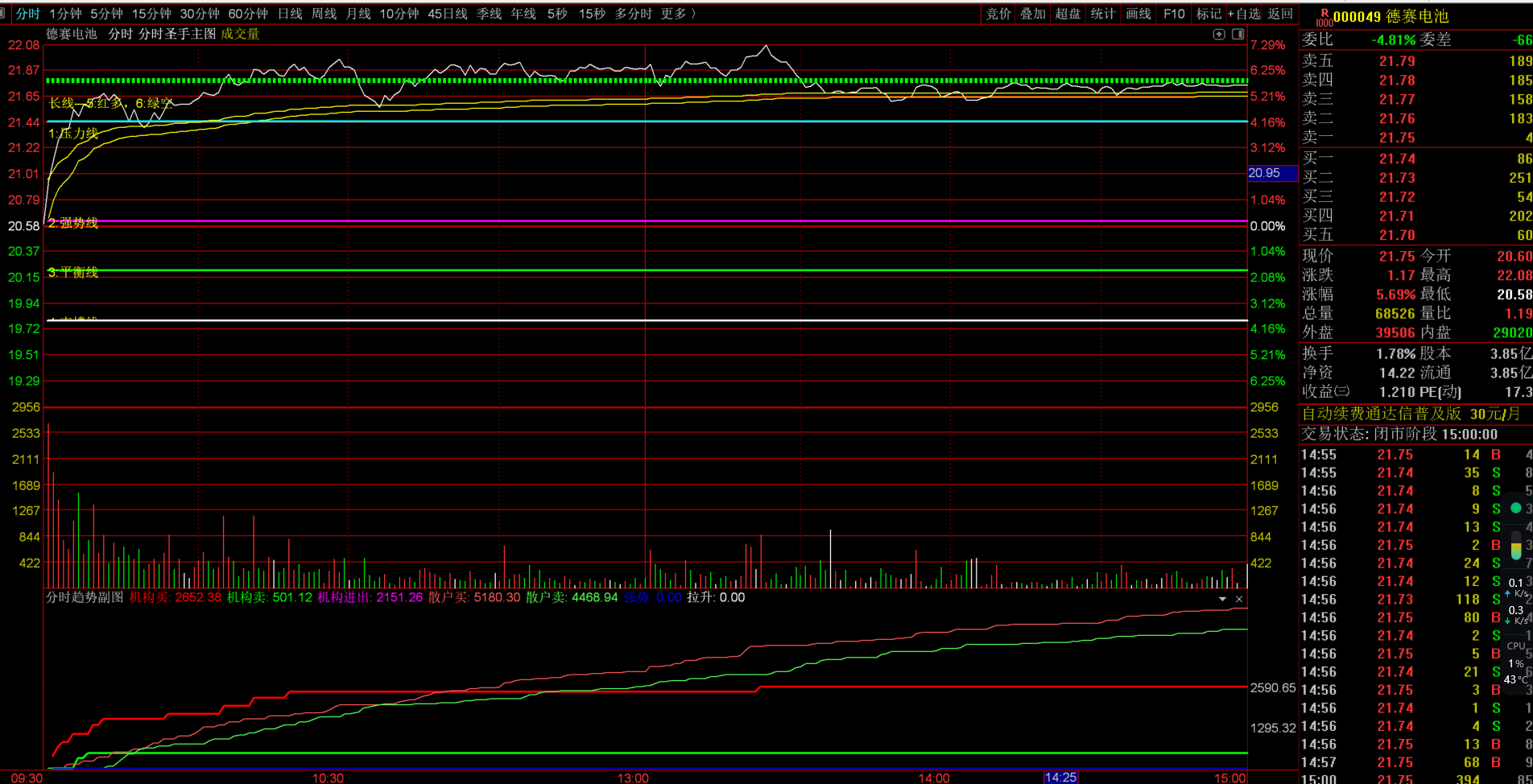Screen dimensions: 1533x784
Task: Click the 分时趋势副图 sub-chart title
Action: pos(85,598)
